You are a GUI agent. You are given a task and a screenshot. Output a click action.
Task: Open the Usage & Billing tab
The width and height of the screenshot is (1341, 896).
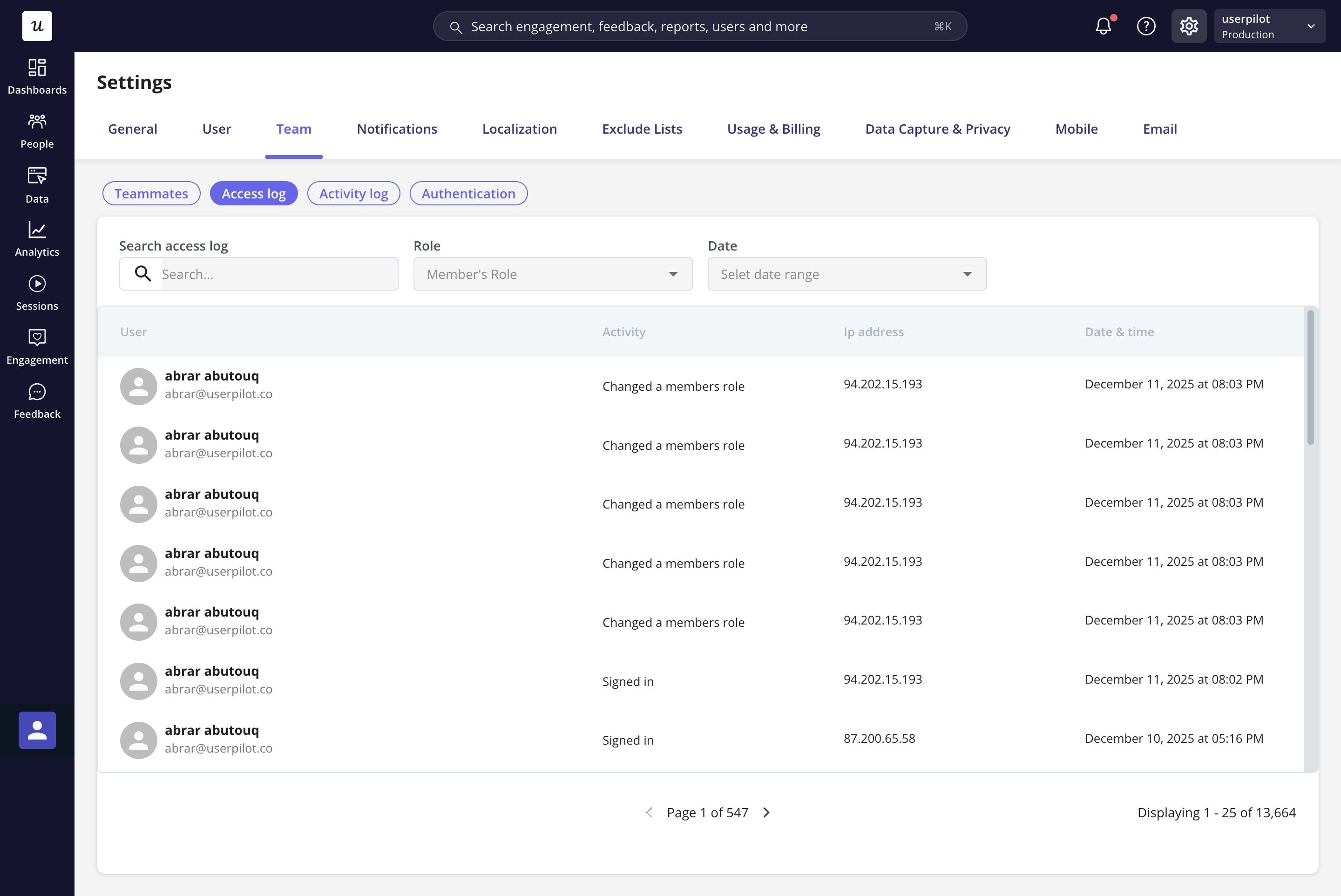pyautogui.click(x=773, y=129)
